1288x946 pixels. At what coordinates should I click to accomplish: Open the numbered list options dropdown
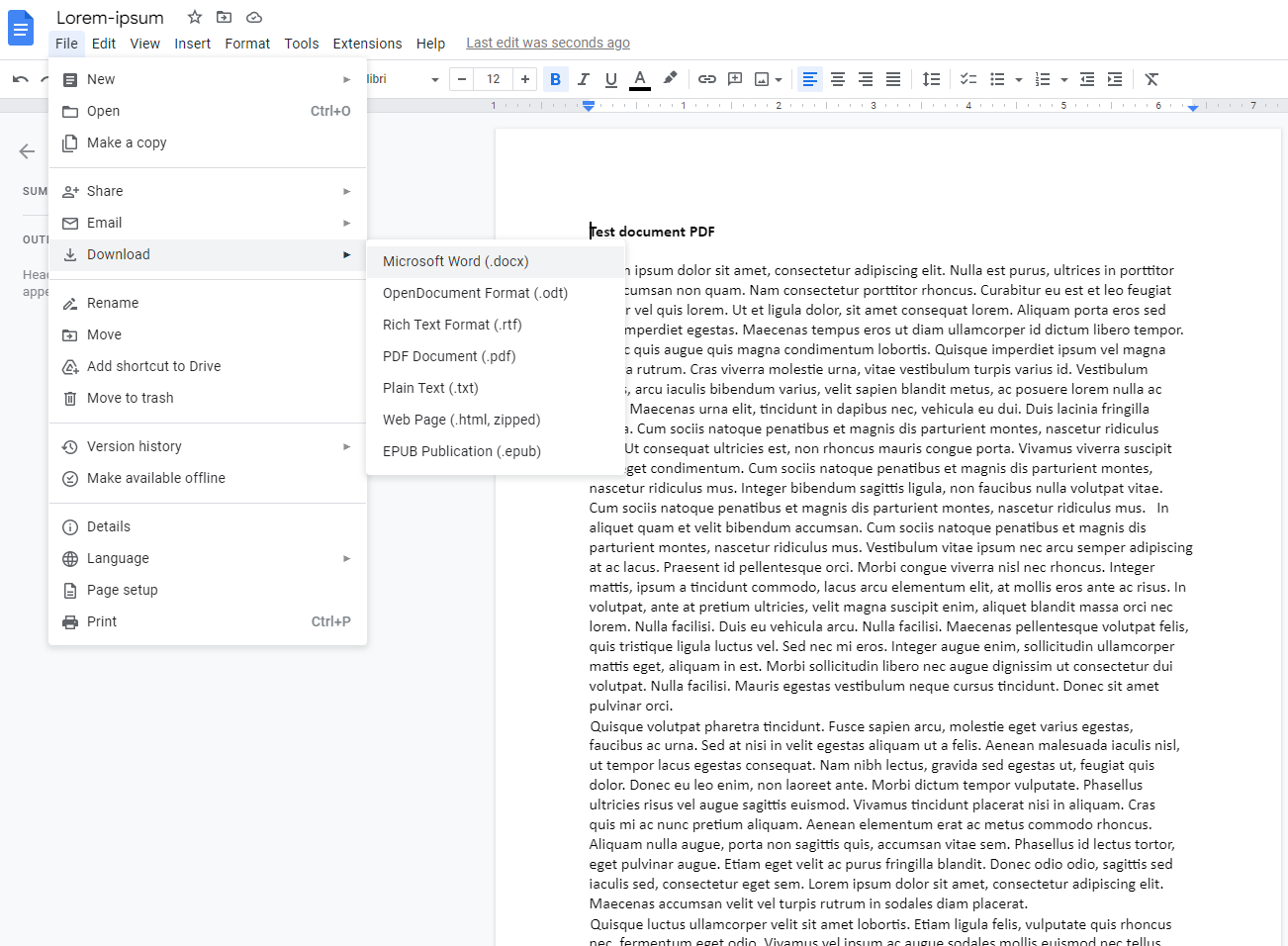tap(1064, 79)
